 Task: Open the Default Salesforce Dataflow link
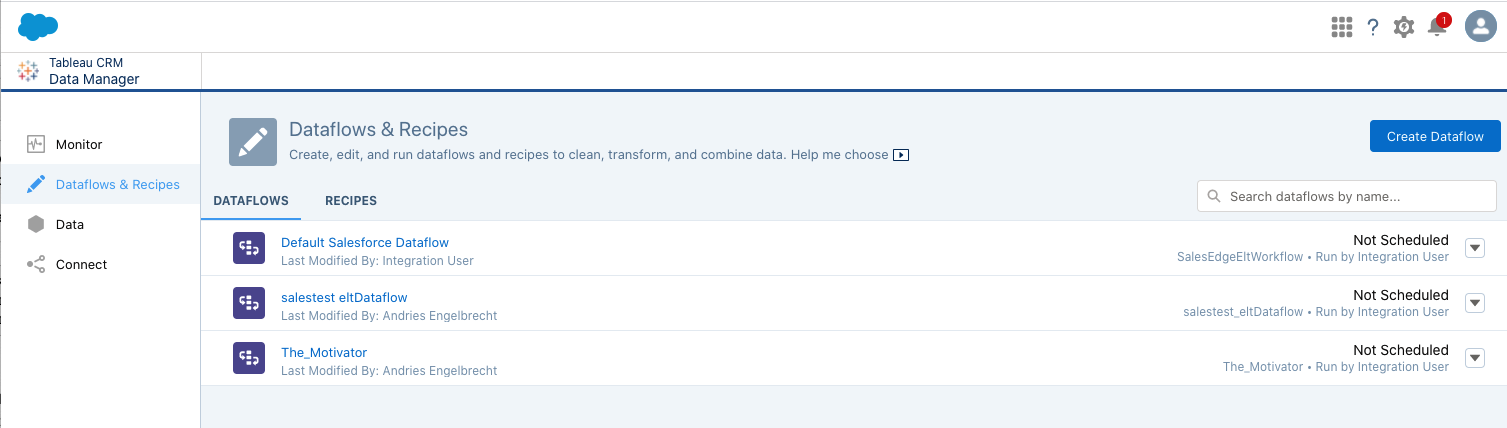coord(365,242)
